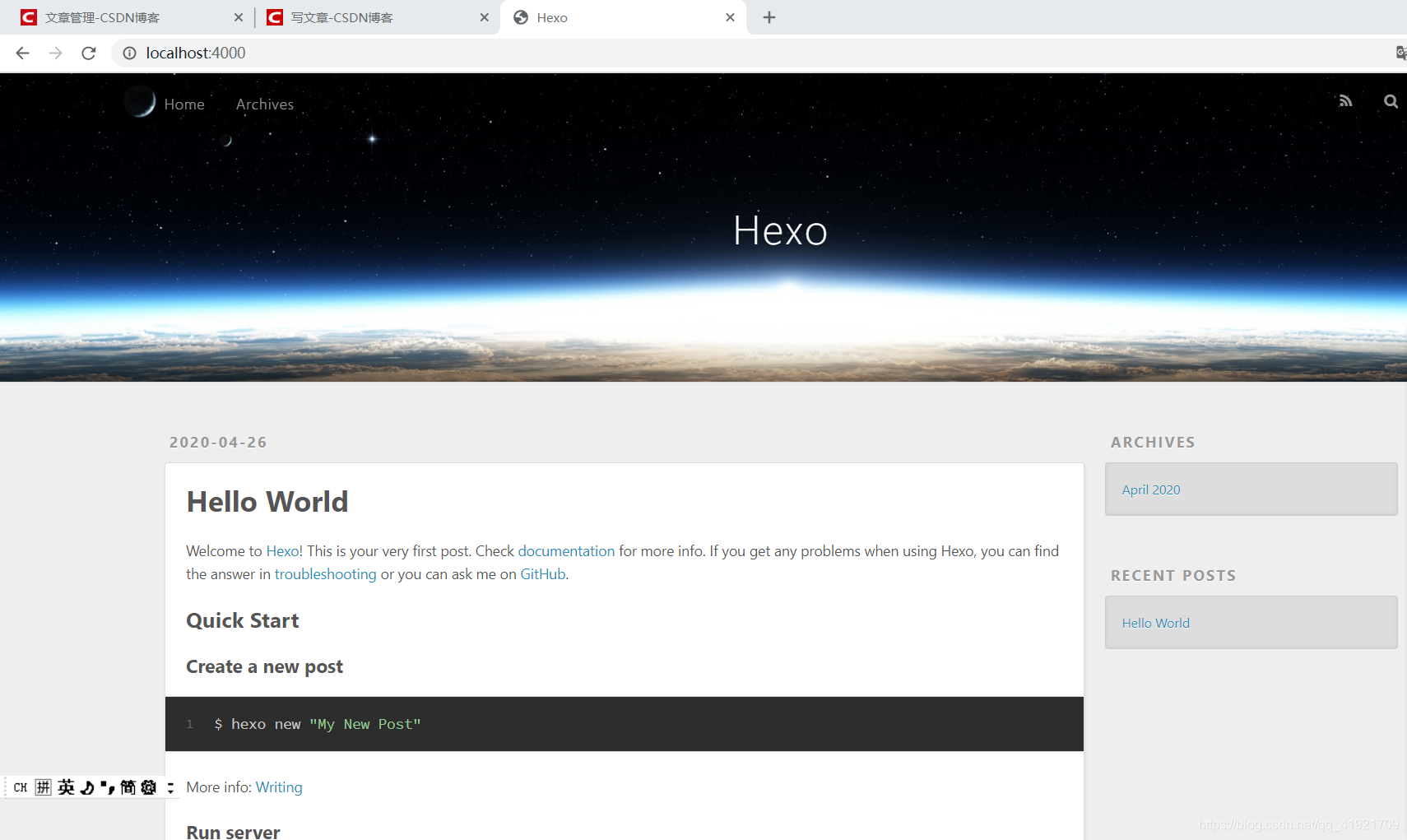The height and width of the screenshot is (840, 1407).
Task: Open the Archives menu item
Action: [265, 104]
